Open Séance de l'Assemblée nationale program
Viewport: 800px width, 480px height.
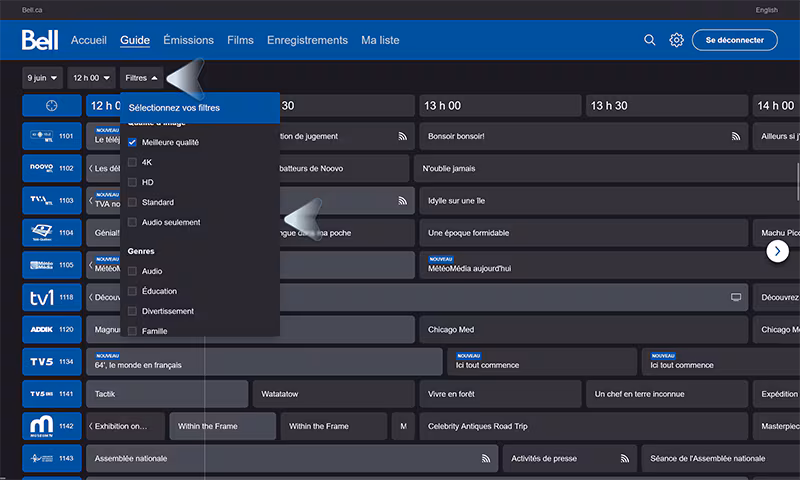[720, 458]
